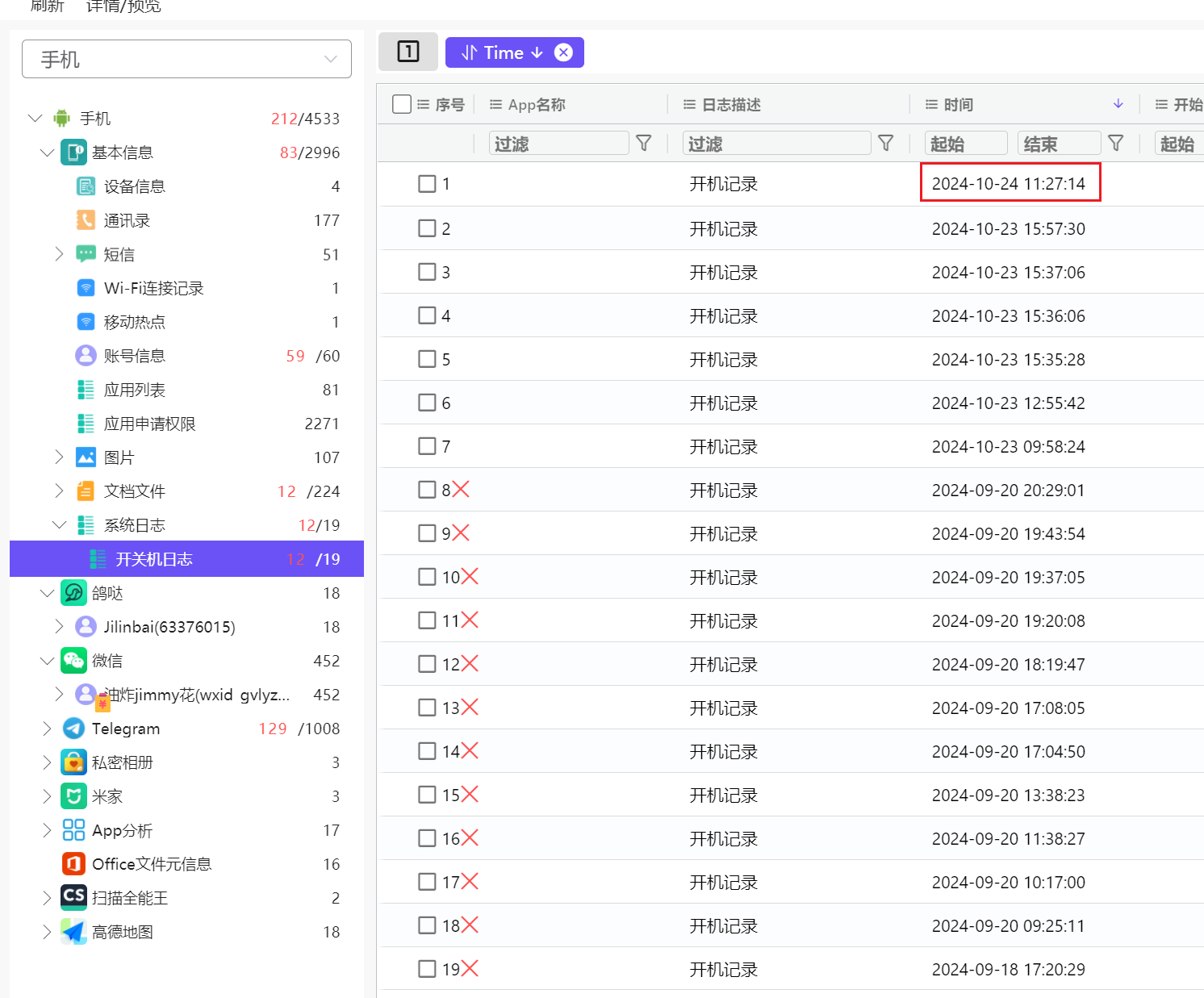Viewport: 1204px width, 998px height.
Task: Click the filter funnel icon for App名称
Action: [x=644, y=144]
